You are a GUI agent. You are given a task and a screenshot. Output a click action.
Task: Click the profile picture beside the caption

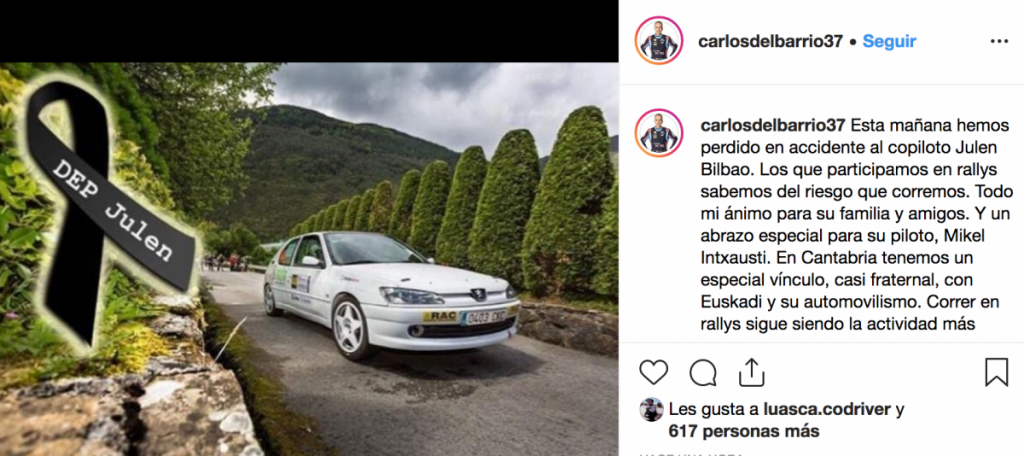pos(658,133)
